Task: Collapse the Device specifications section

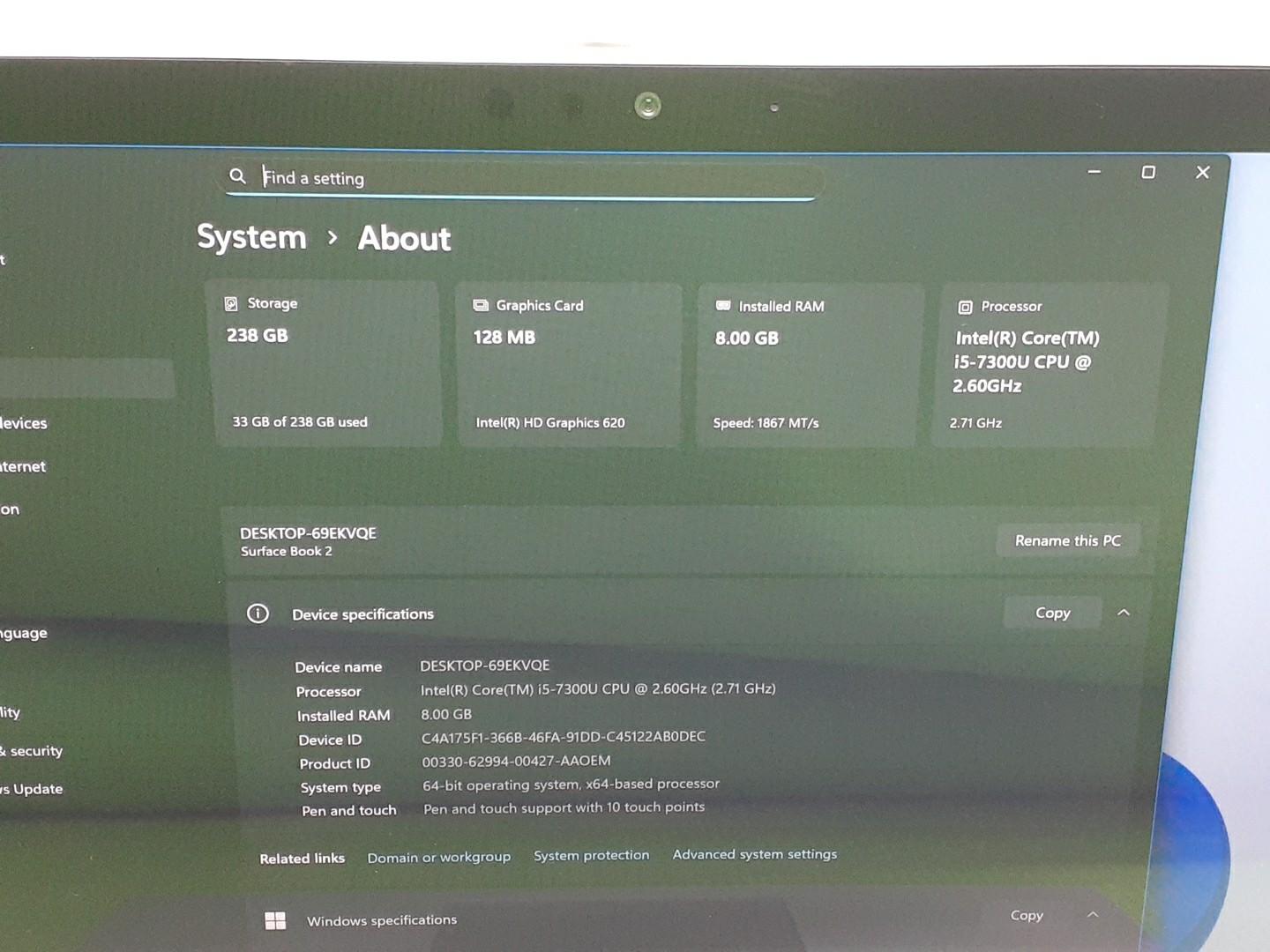Action: 1124,613
